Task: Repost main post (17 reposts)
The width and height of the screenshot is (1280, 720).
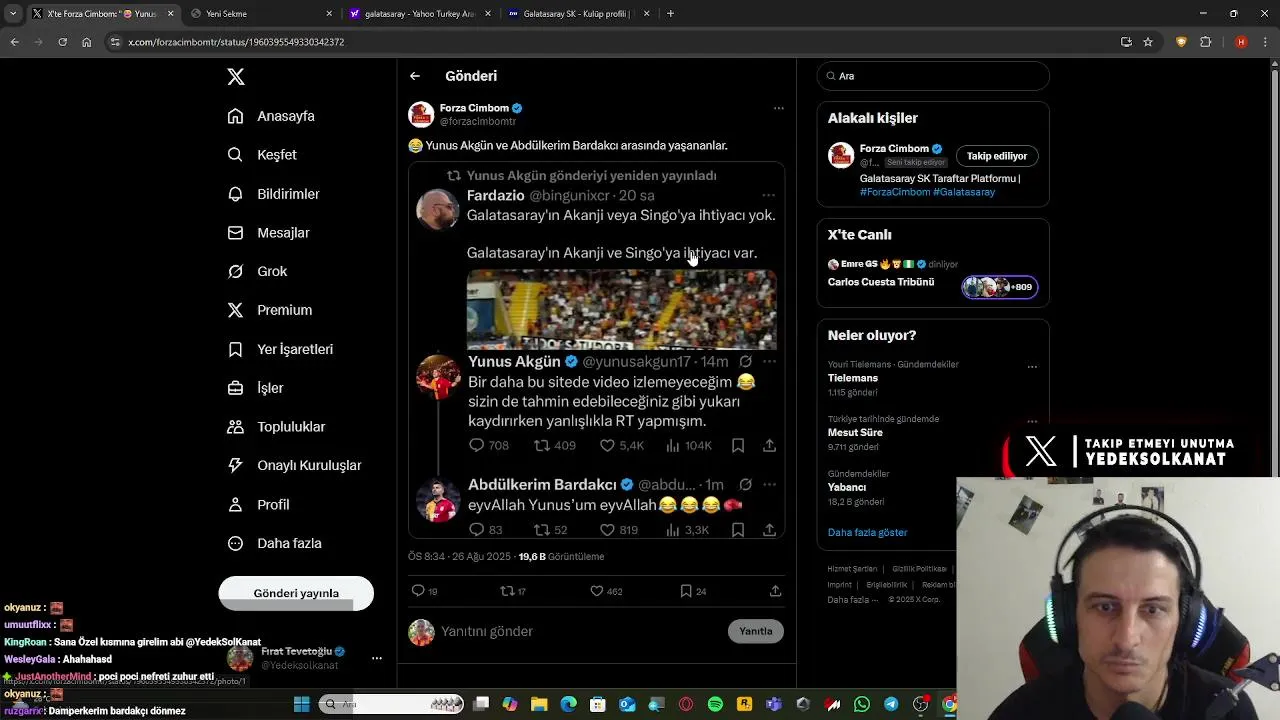Action: pyautogui.click(x=512, y=591)
